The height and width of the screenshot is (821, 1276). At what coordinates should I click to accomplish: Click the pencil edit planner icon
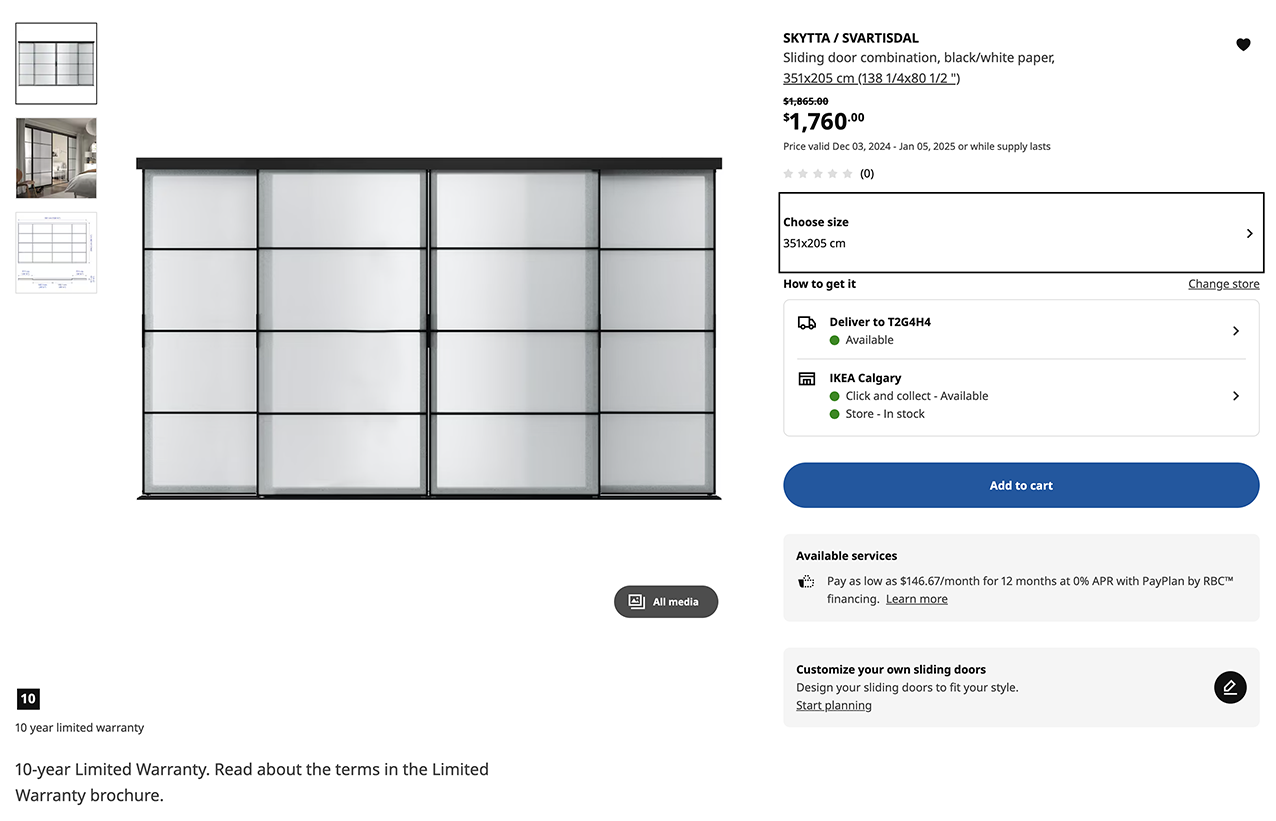[1230, 687]
